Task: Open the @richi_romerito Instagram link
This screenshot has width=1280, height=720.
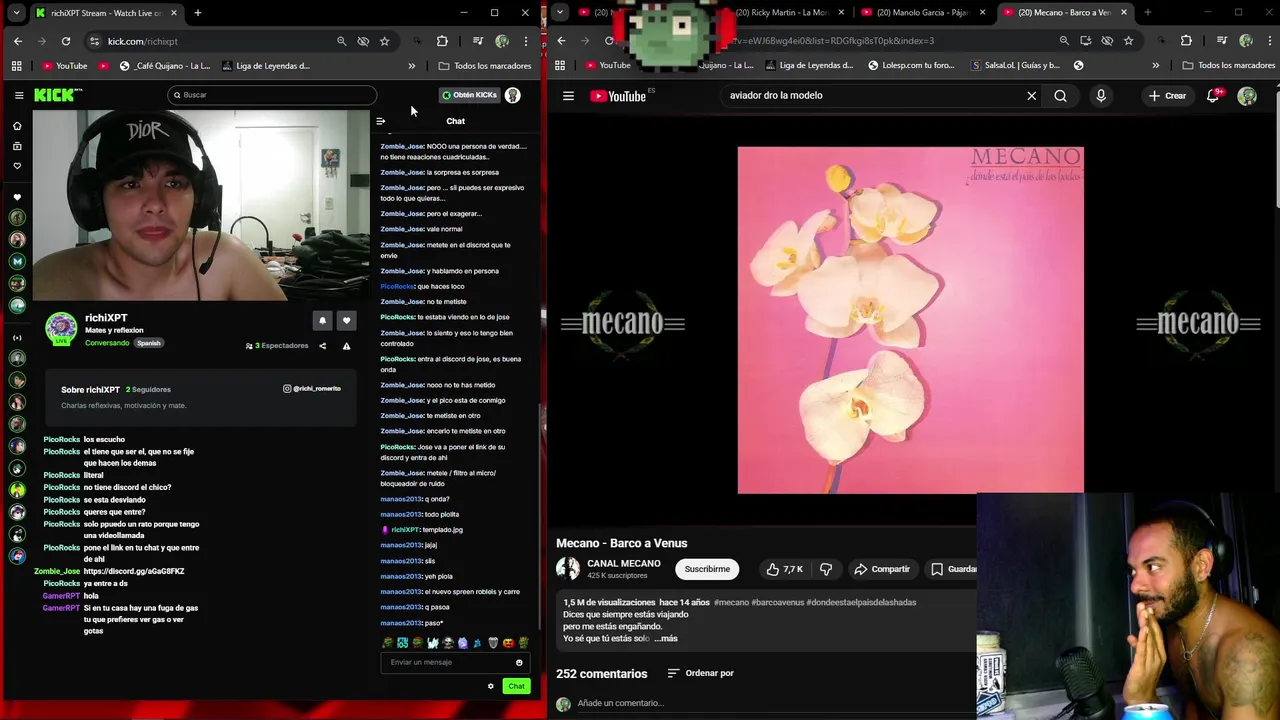Action: (x=312, y=388)
